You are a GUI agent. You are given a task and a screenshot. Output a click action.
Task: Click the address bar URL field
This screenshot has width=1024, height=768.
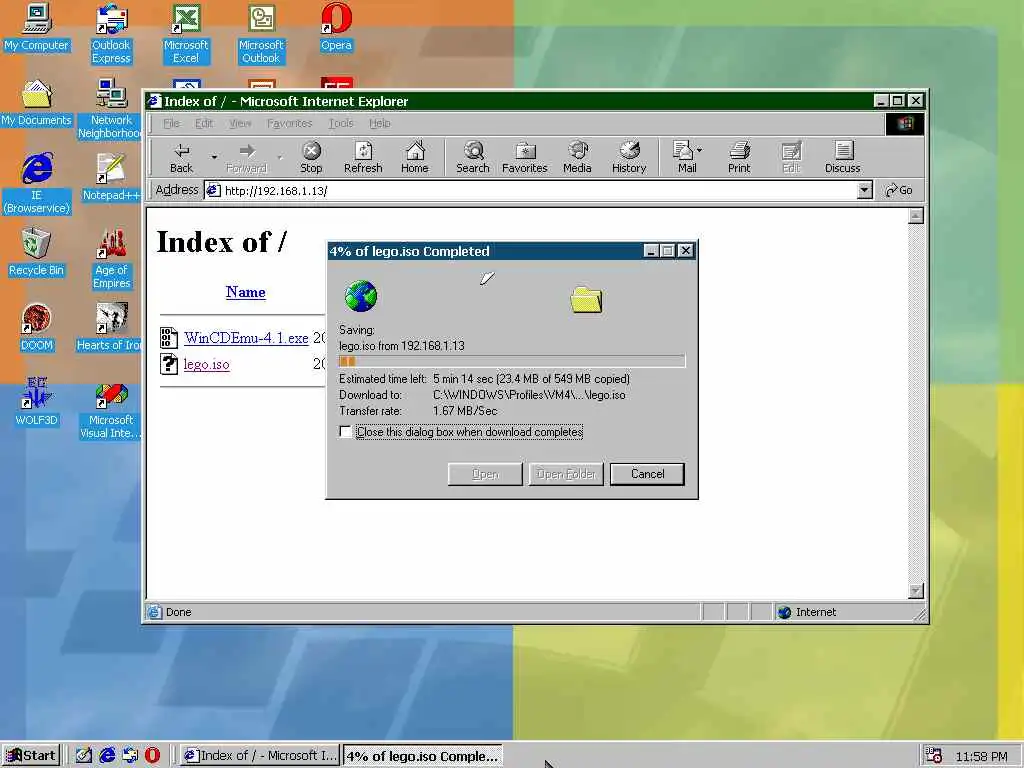(539, 190)
